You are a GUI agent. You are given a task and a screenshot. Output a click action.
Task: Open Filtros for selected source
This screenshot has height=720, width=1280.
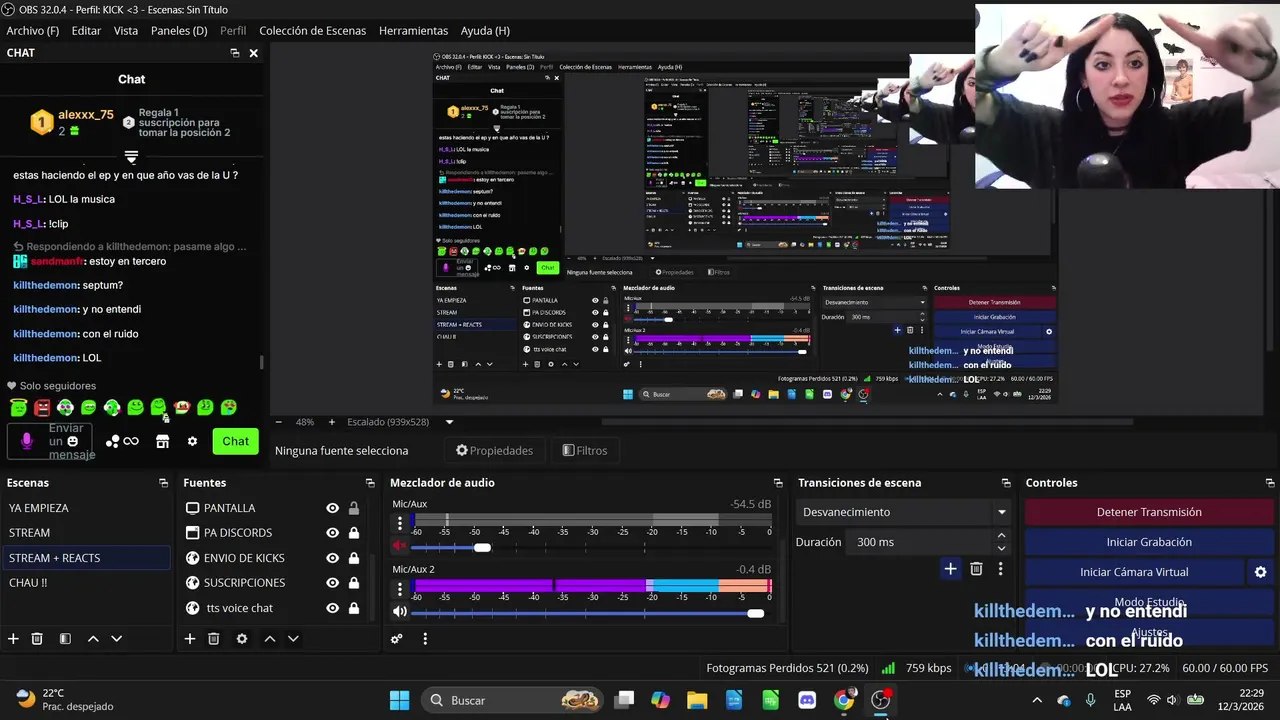click(585, 451)
